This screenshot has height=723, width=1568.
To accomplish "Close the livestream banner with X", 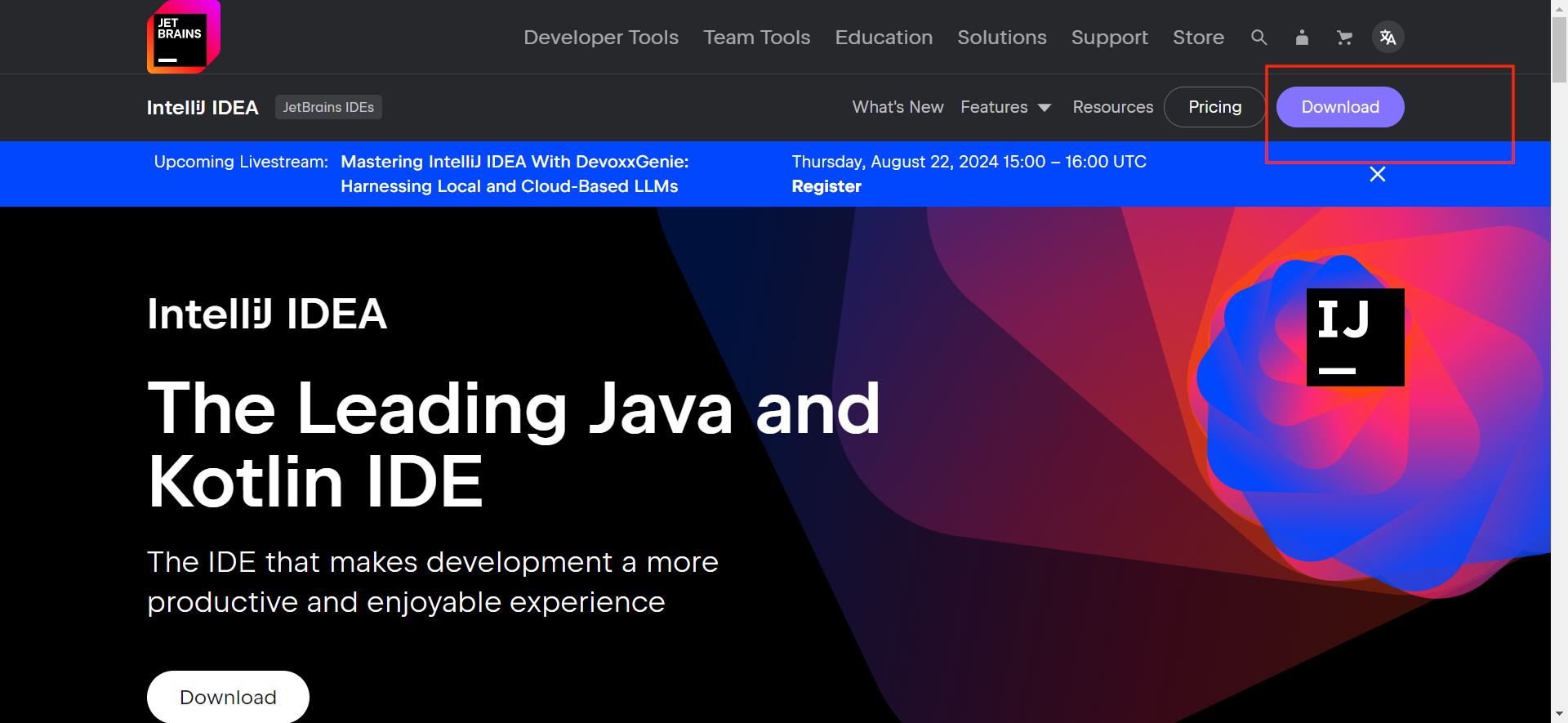I will pos(1378,174).
